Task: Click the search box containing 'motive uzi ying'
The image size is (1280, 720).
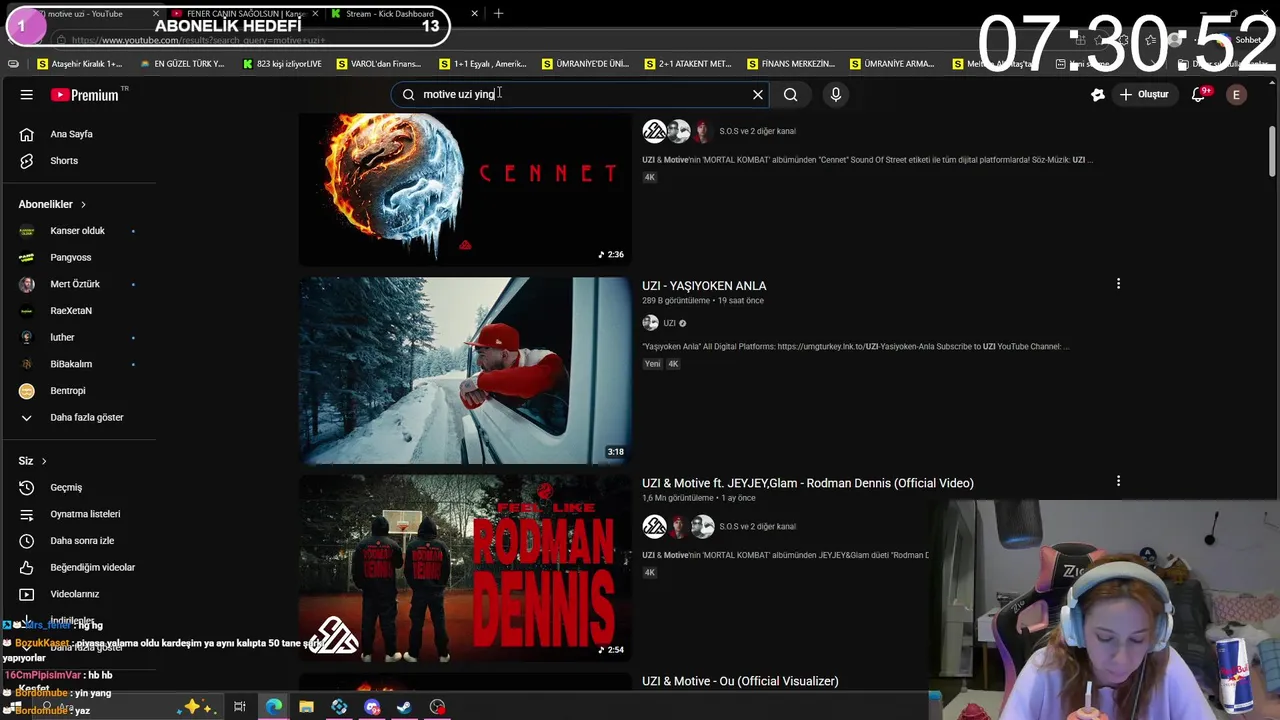Action: coord(580,94)
